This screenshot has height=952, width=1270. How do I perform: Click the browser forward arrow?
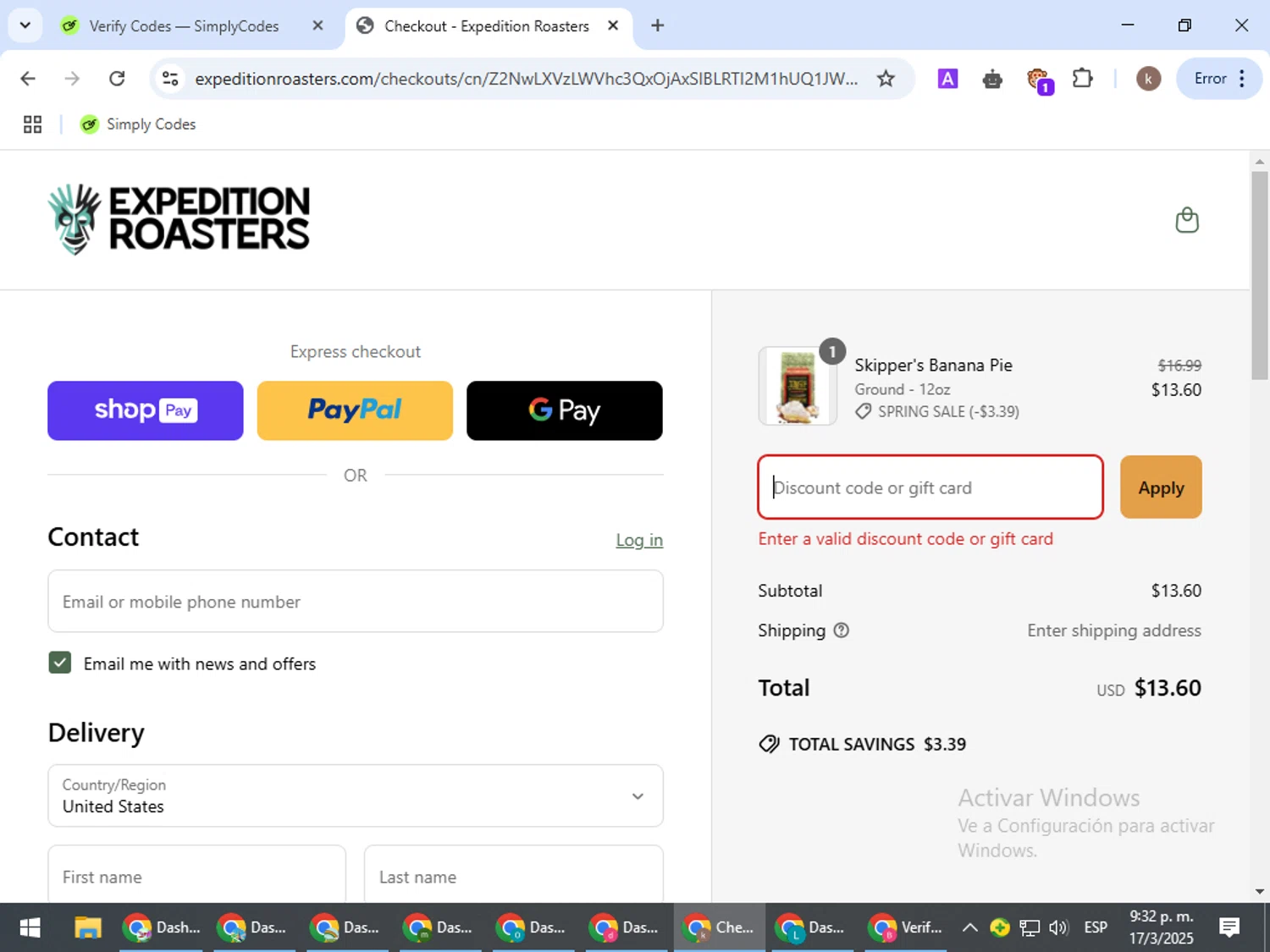(x=72, y=79)
